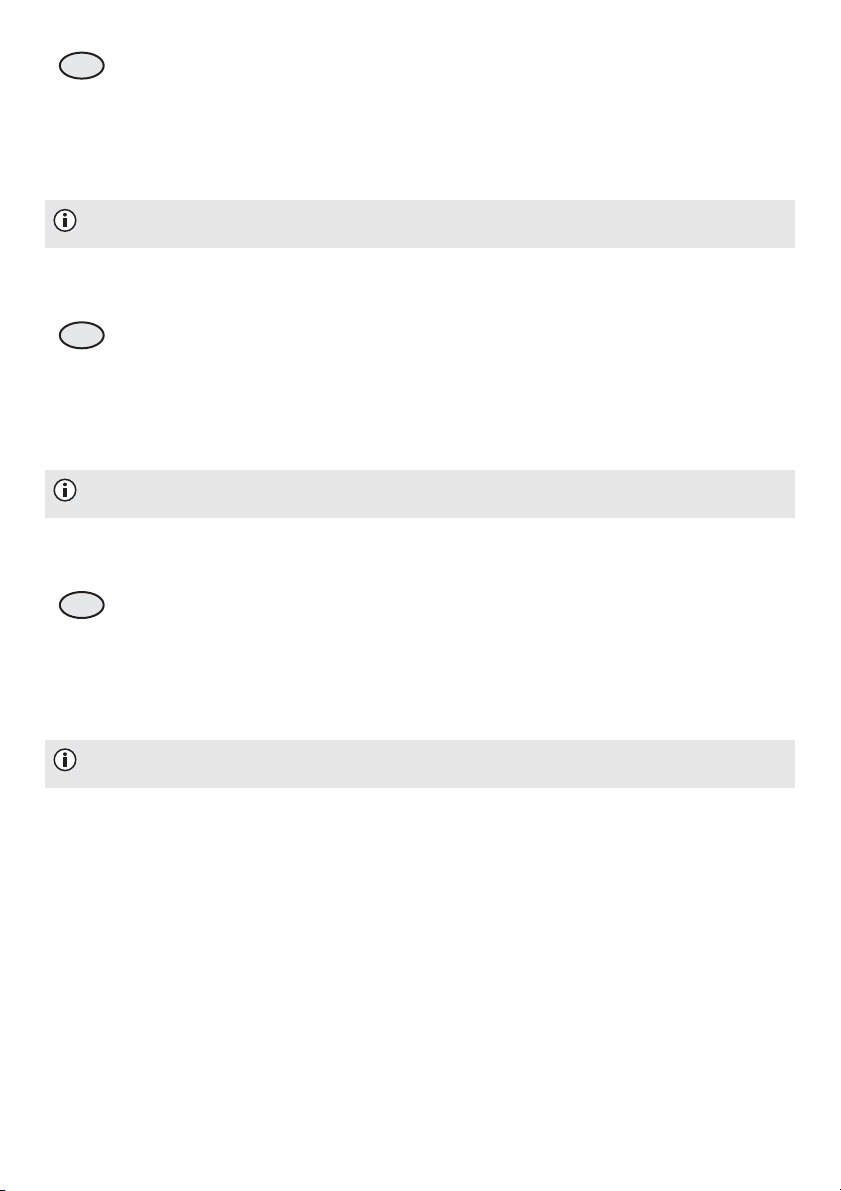The width and height of the screenshot is (841, 1191).
Task: Tap the oval key above the first note bar
Action: click(x=81, y=67)
